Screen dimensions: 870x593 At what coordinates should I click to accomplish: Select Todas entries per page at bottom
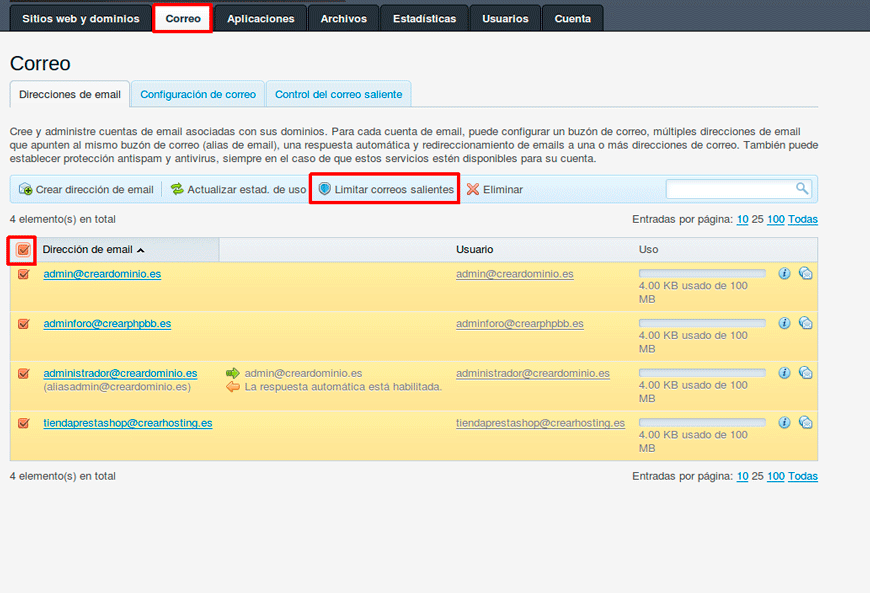(802, 476)
